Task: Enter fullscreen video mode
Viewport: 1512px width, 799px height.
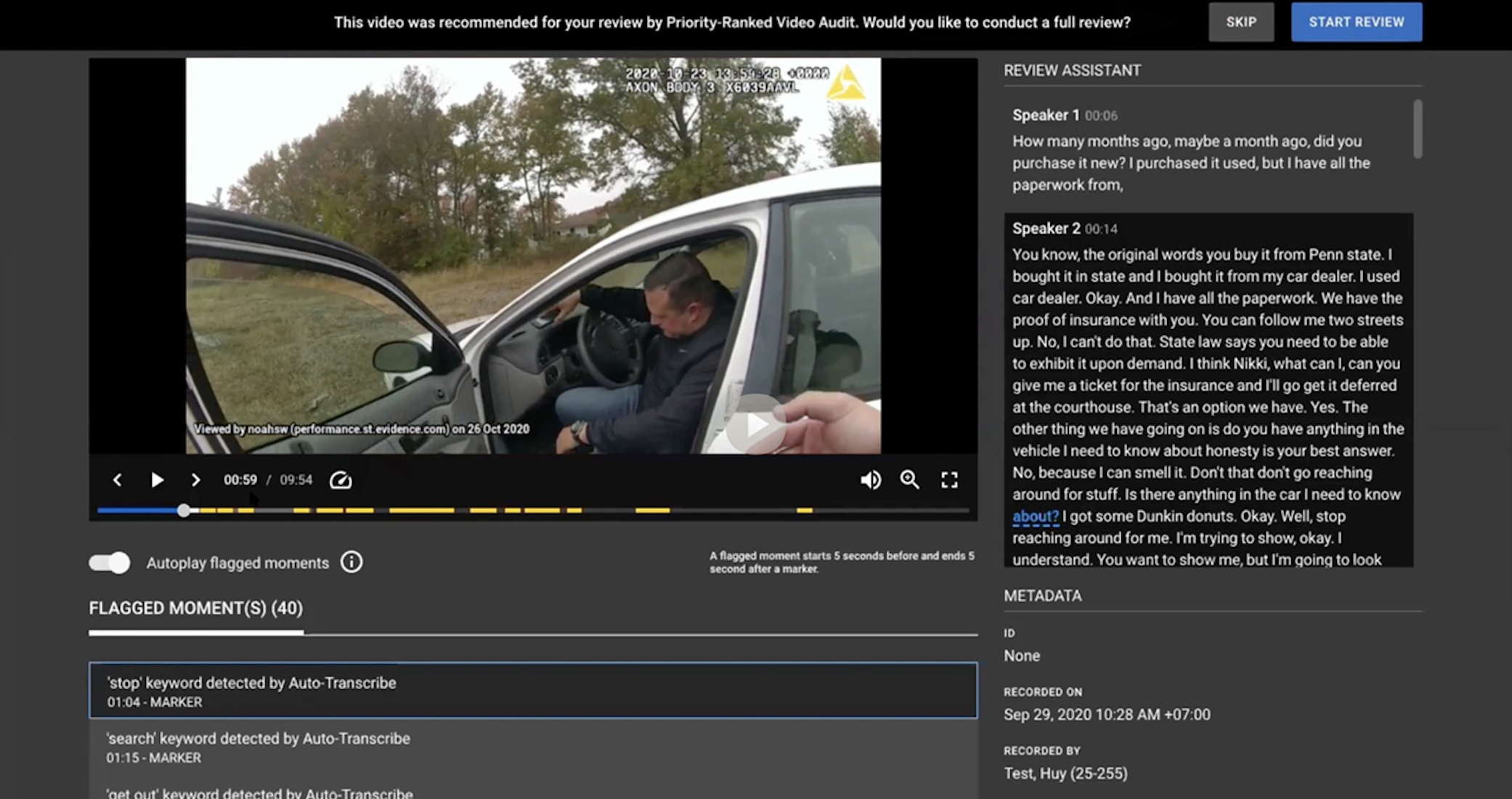Action: [949, 480]
